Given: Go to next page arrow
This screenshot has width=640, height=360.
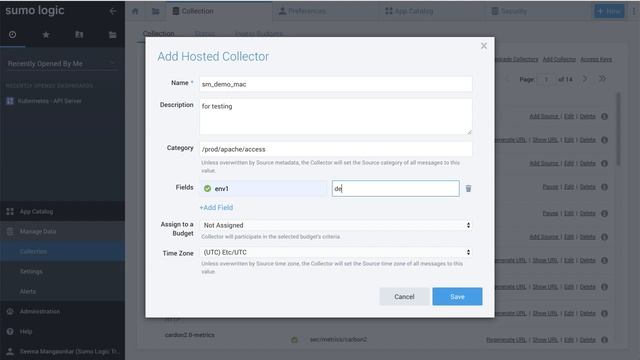Looking at the screenshot, I should [584, 79].
